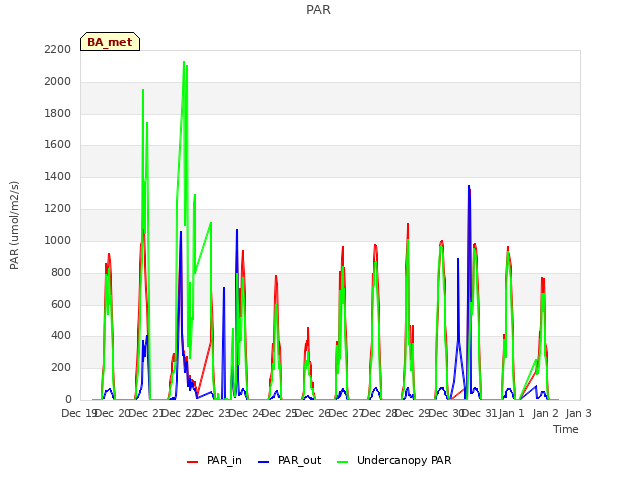Screen dimensions: 640x480
Task: Click the Time x-axis label
Action: click(x=566, y=429)
